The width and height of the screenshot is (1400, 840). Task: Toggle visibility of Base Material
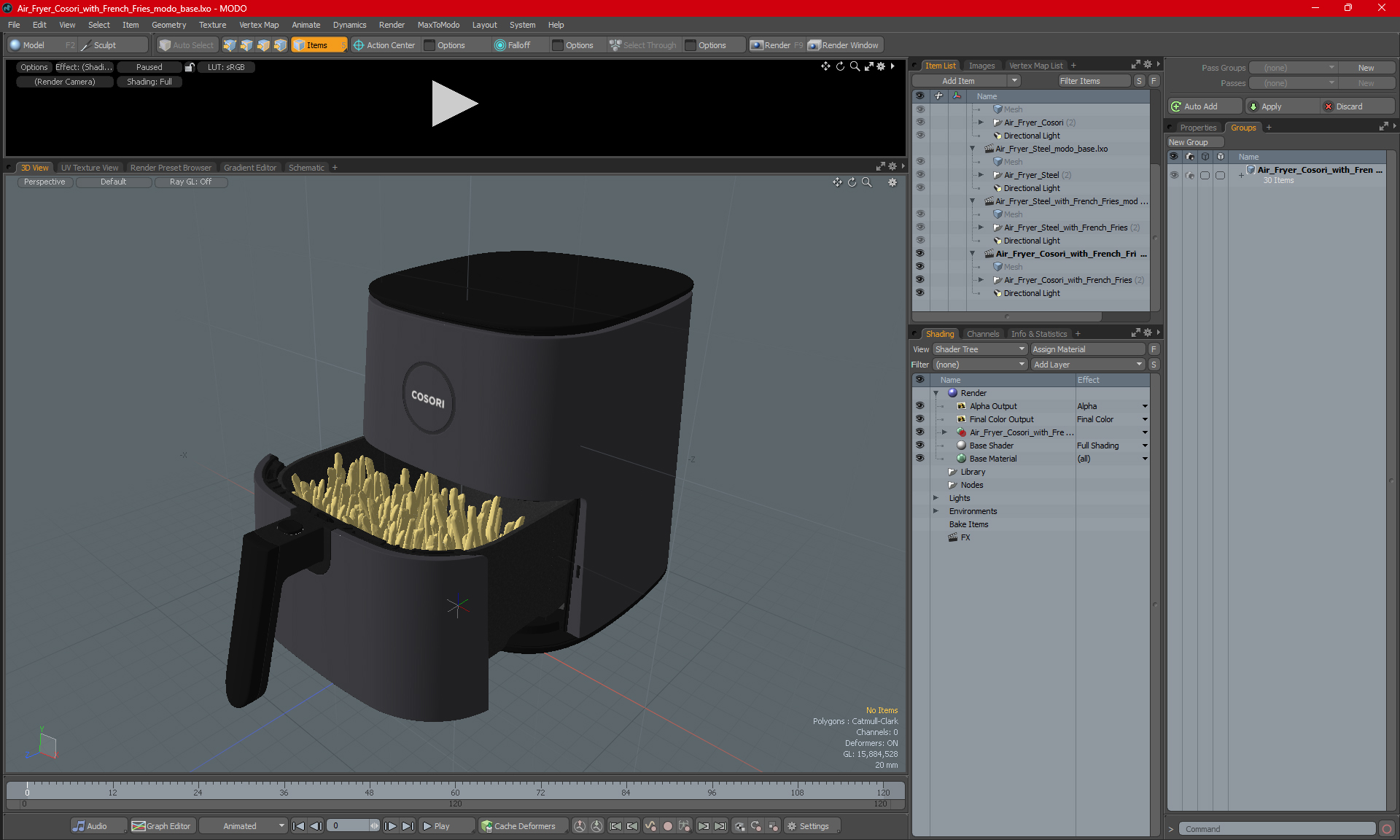[x=919, y=459]
